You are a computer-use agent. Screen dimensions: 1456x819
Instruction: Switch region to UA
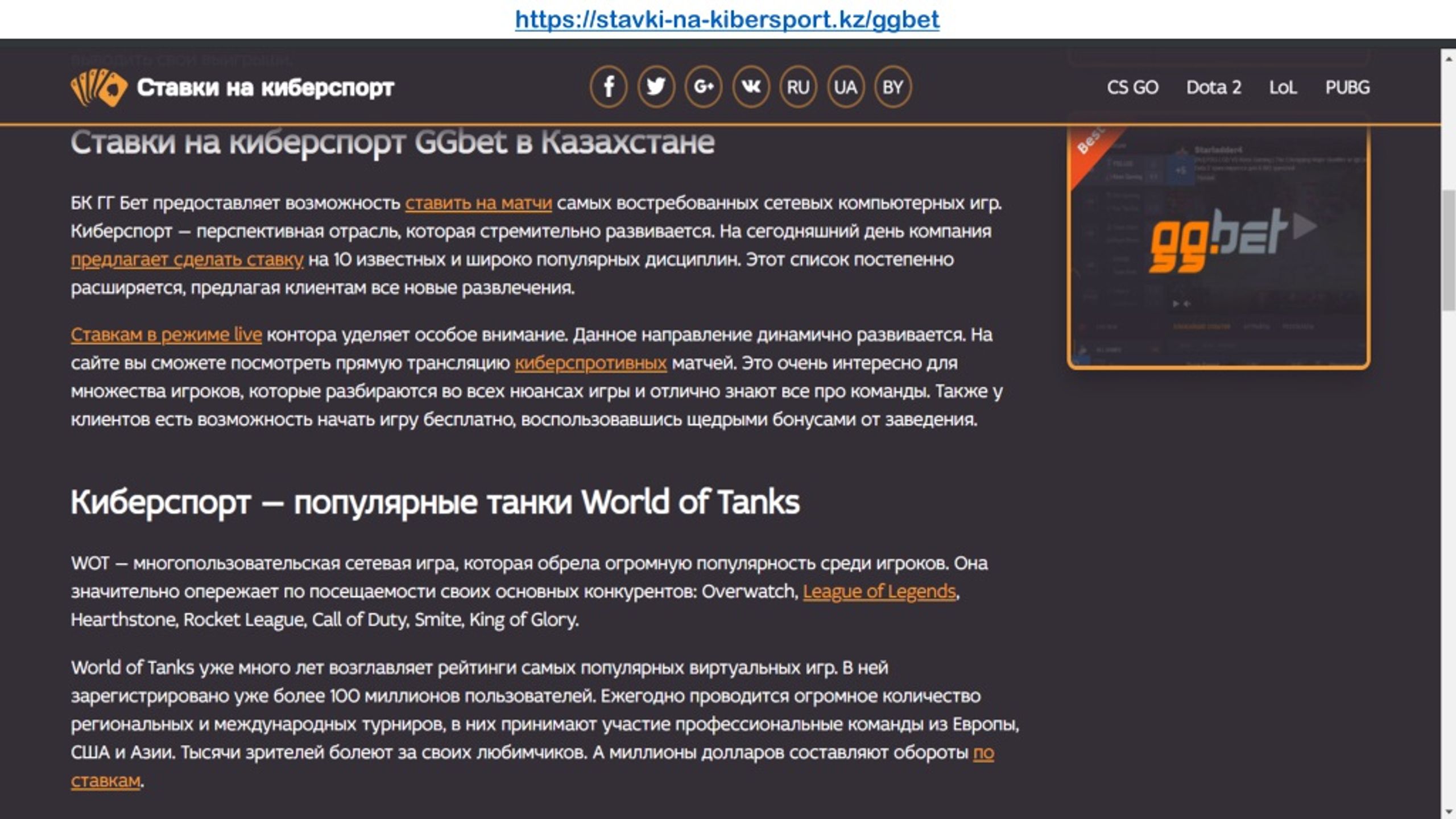(845, 87)
